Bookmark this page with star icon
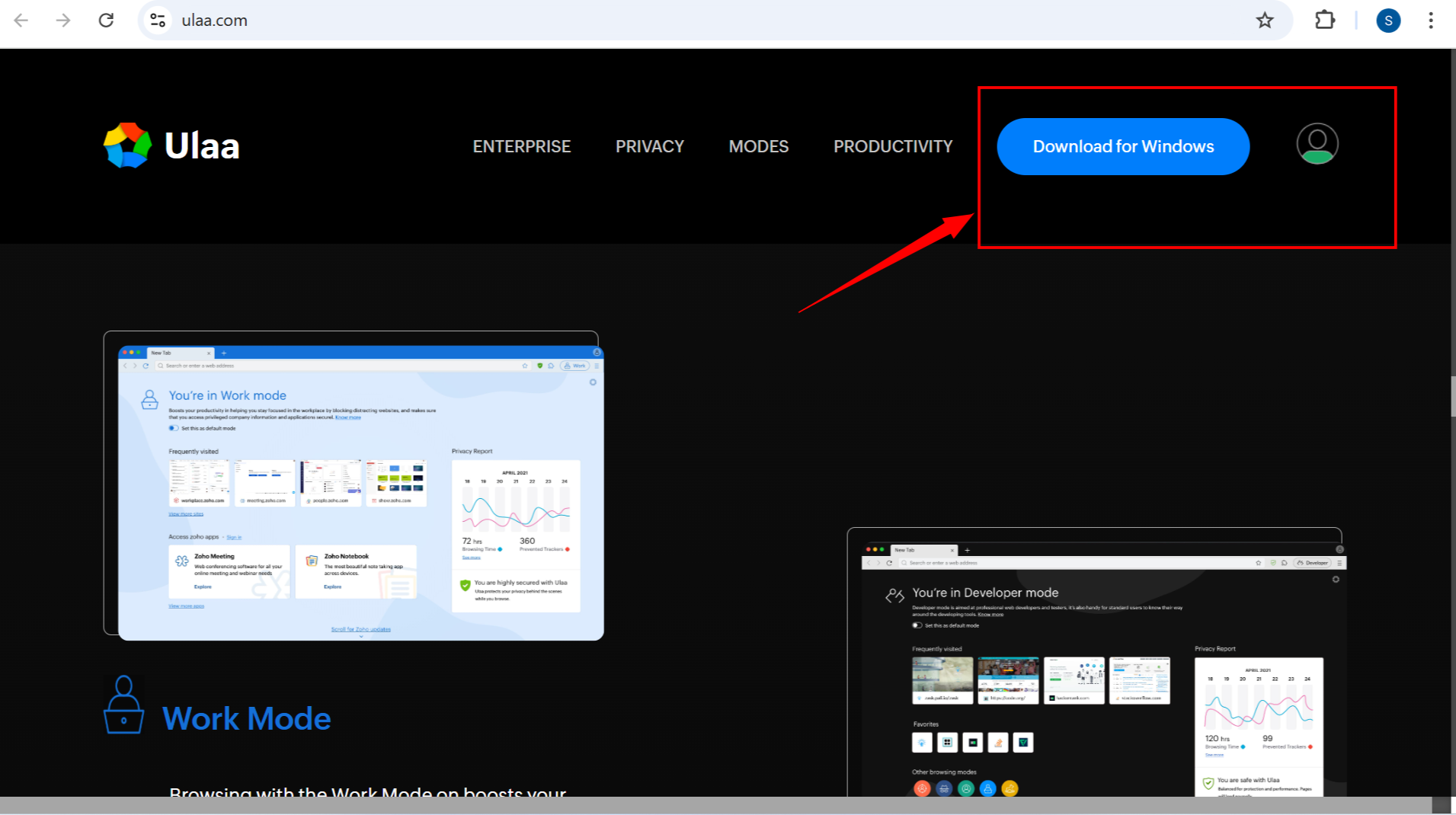Viewport: 1456px width, 815px height. coord(1265,21)
